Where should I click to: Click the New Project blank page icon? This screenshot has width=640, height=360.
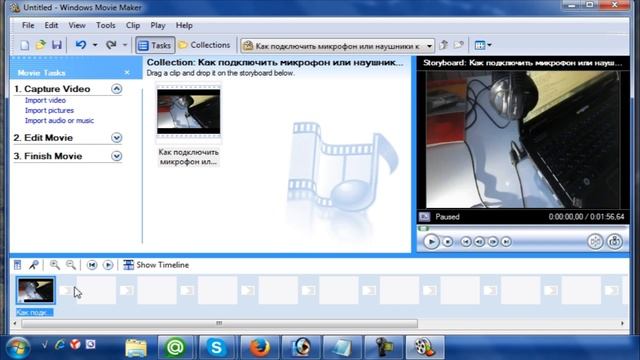24,45
